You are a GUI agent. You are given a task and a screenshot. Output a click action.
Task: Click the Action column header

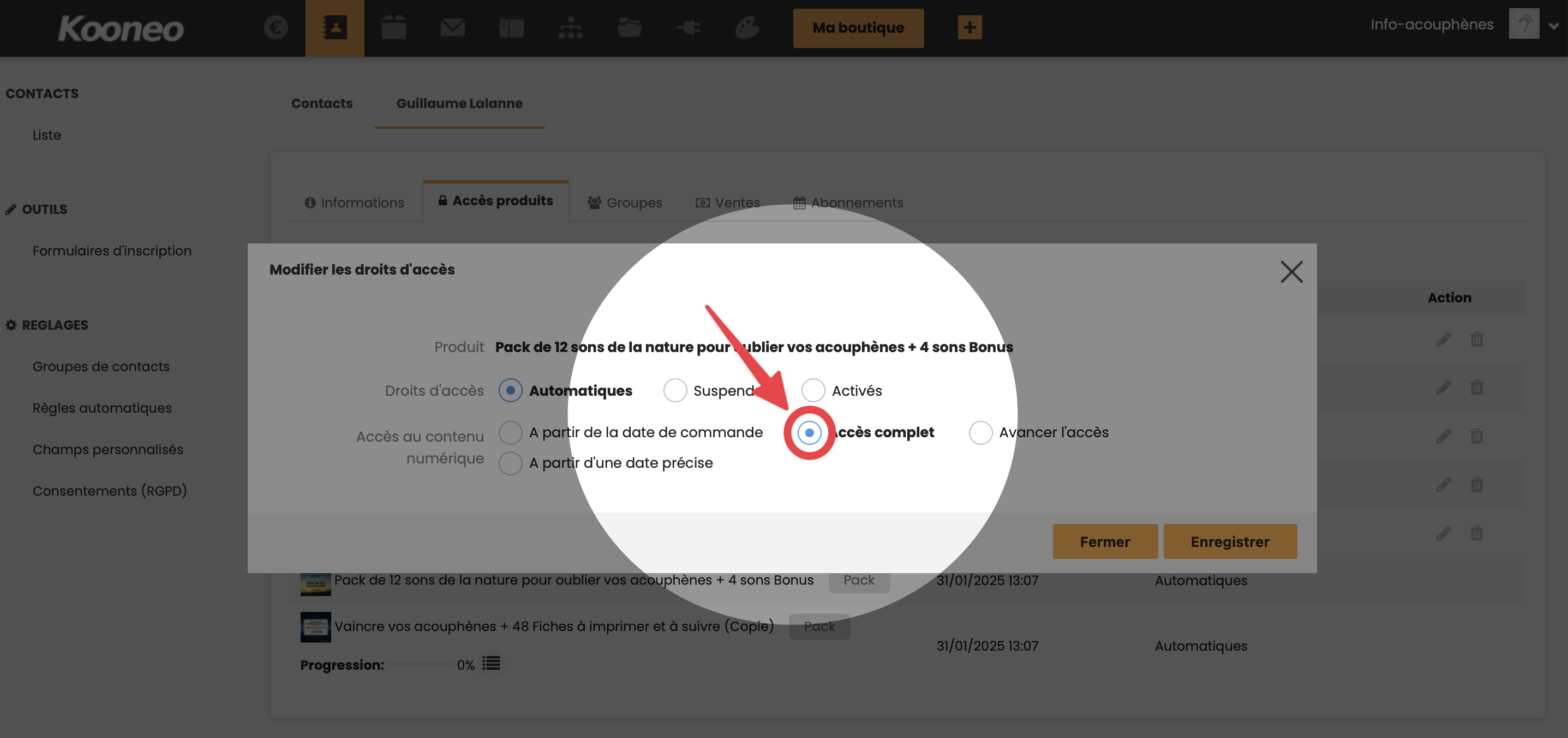[1449, 297]
